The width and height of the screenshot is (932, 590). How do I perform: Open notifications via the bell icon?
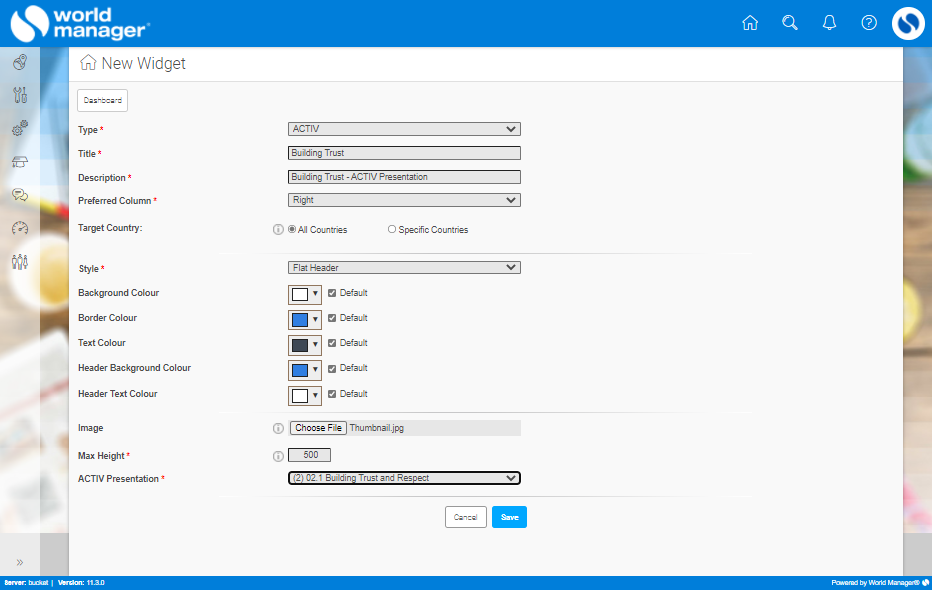829,22
